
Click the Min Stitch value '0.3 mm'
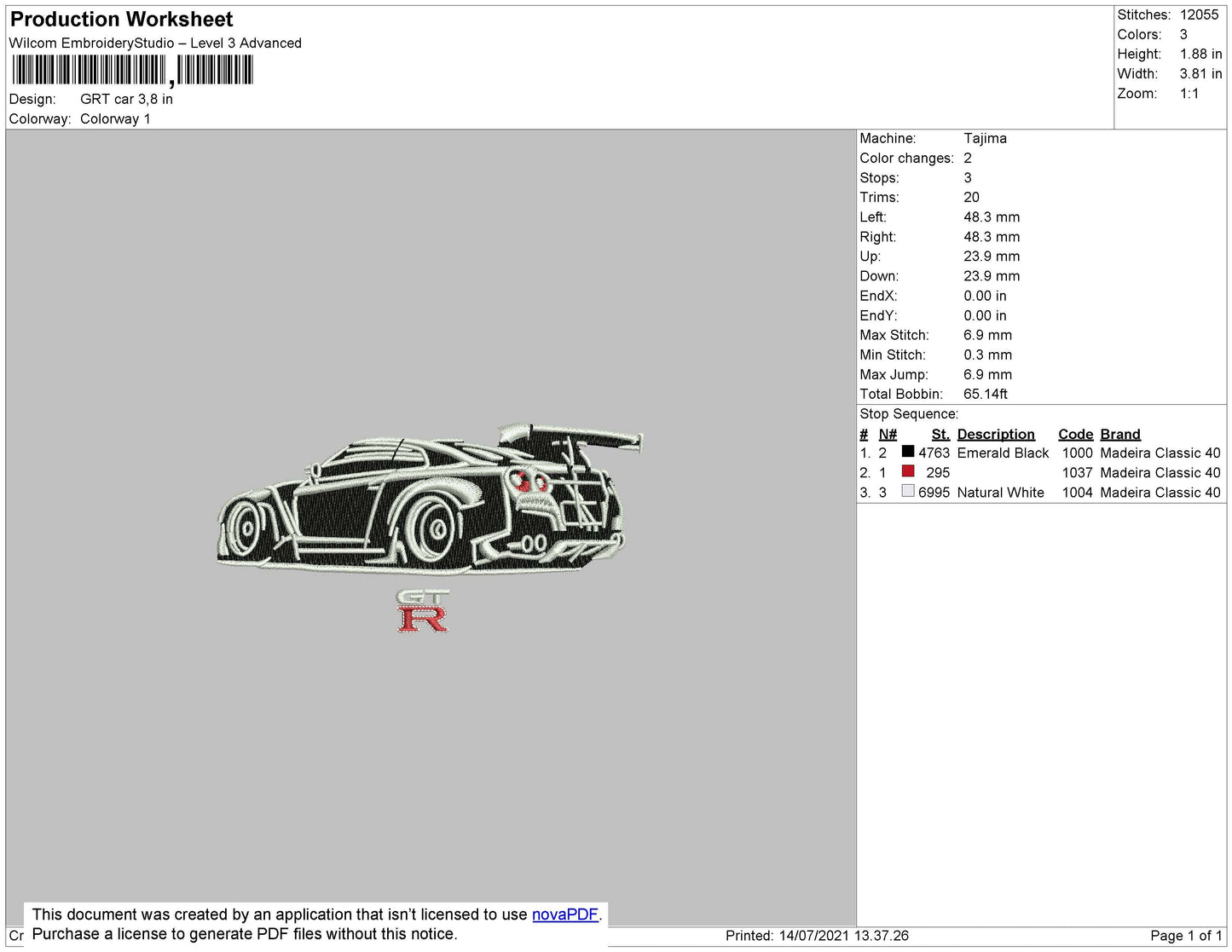[987, 355]
